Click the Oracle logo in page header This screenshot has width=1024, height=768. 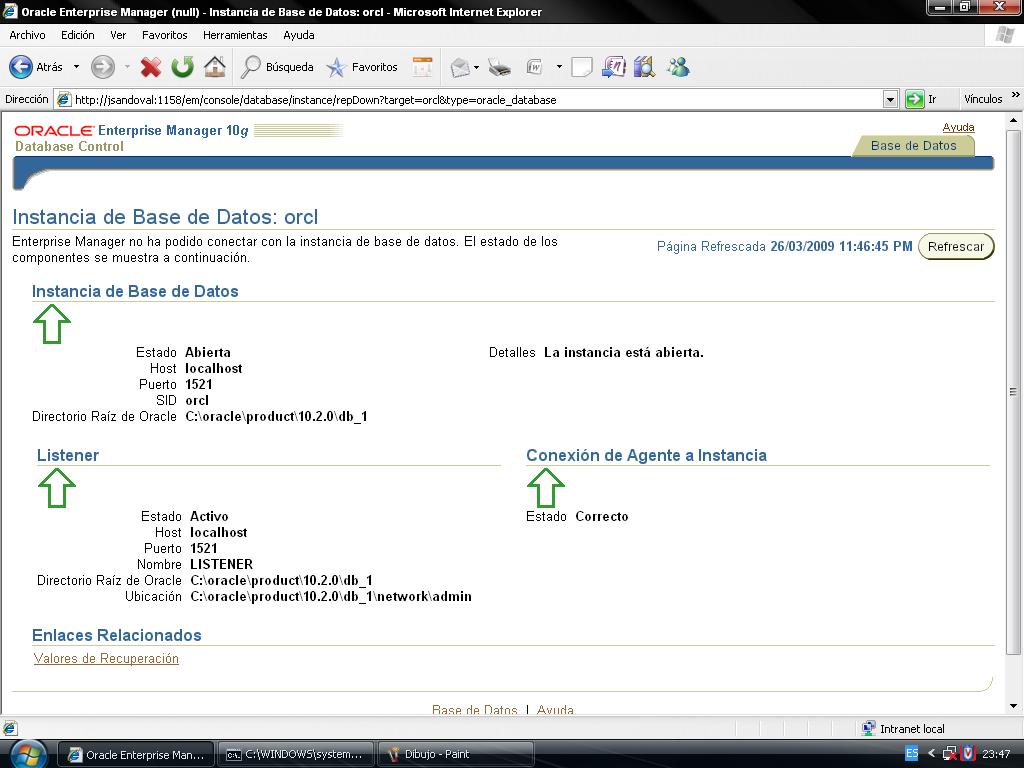54,131
